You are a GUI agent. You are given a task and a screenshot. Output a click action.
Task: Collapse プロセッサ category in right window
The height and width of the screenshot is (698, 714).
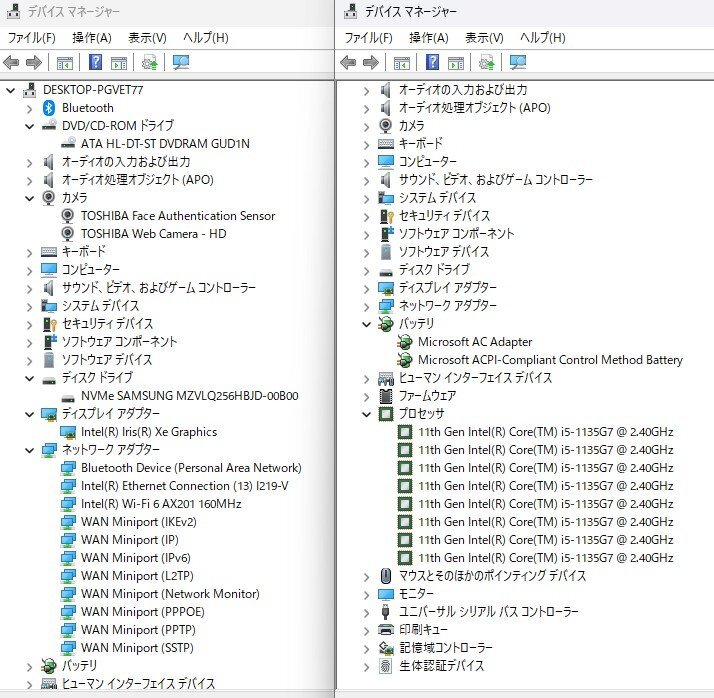[366, 414]
